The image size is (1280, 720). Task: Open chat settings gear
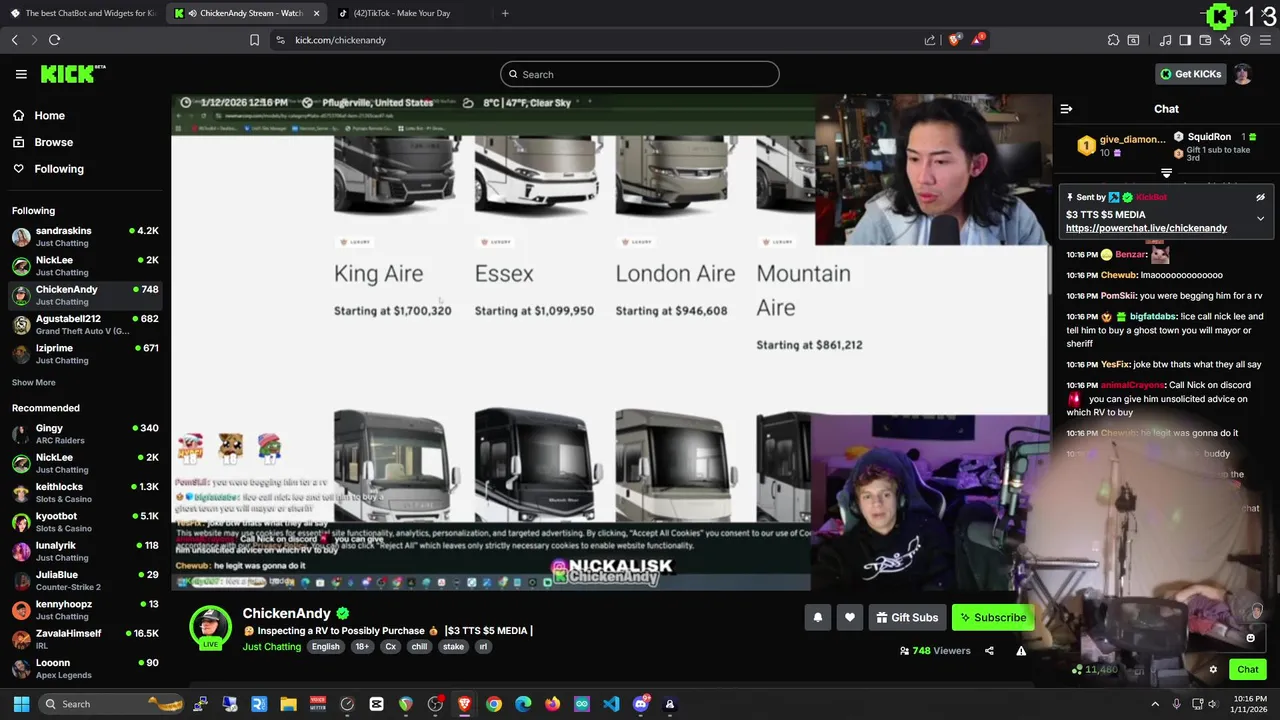(x=1213, y=670)
